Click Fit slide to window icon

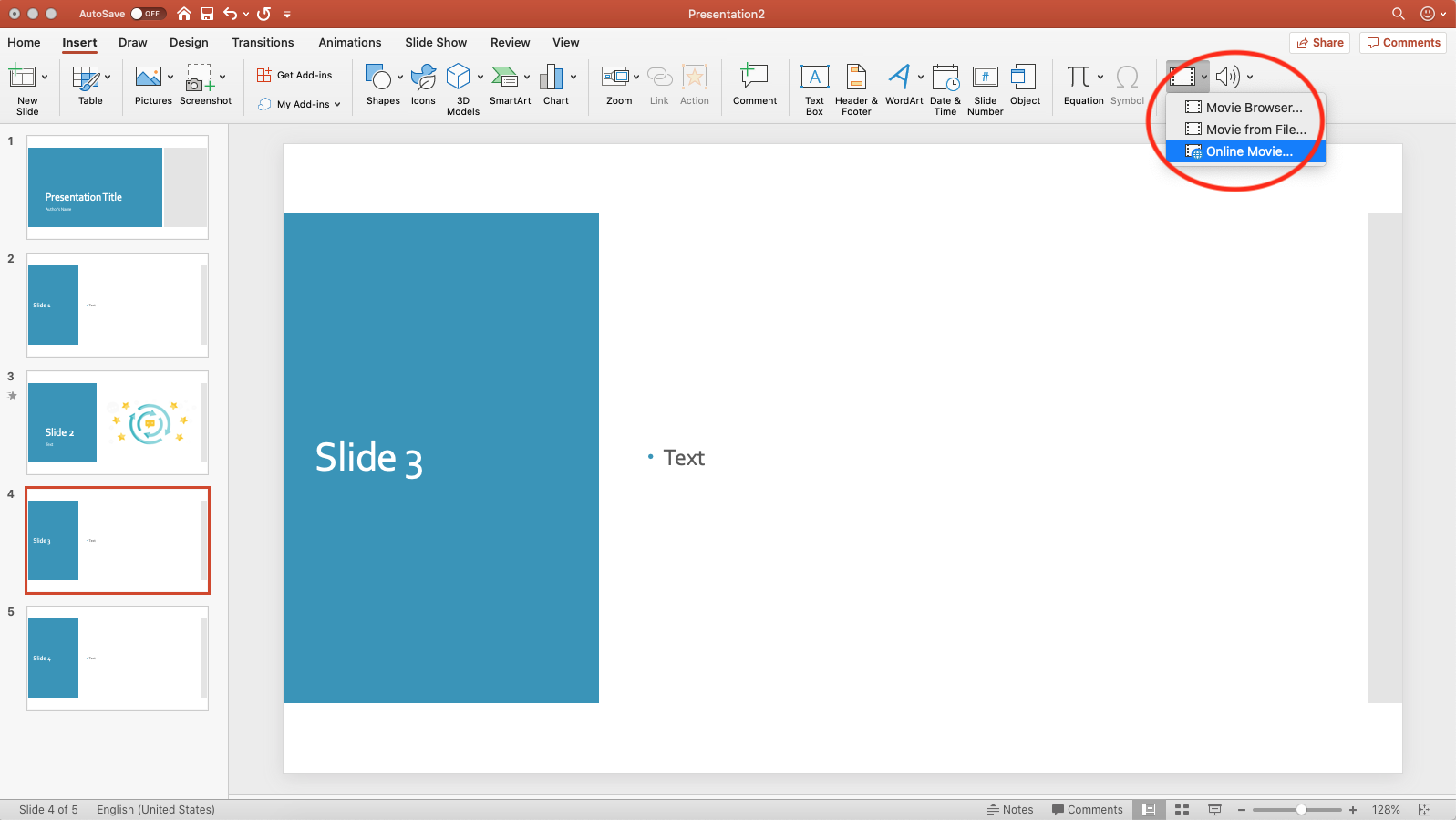(x=1425, y=809)
